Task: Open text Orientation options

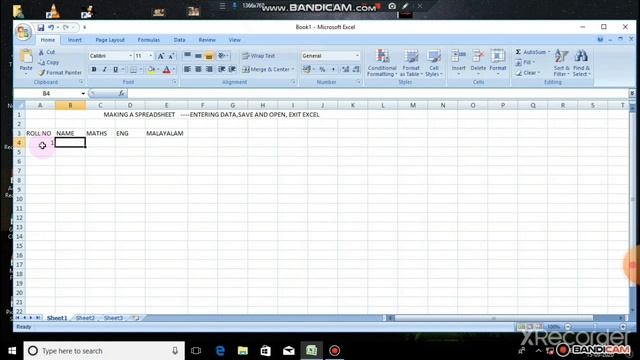Action: pyautogui.click(x=223, y=56)
